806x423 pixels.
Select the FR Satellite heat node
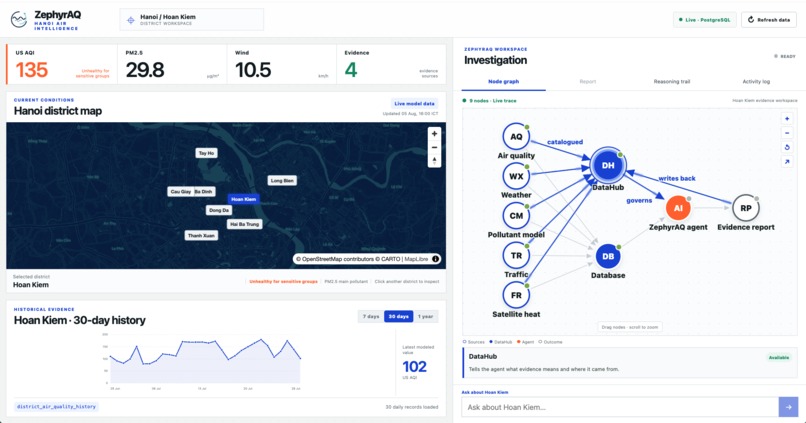[516, 295]
